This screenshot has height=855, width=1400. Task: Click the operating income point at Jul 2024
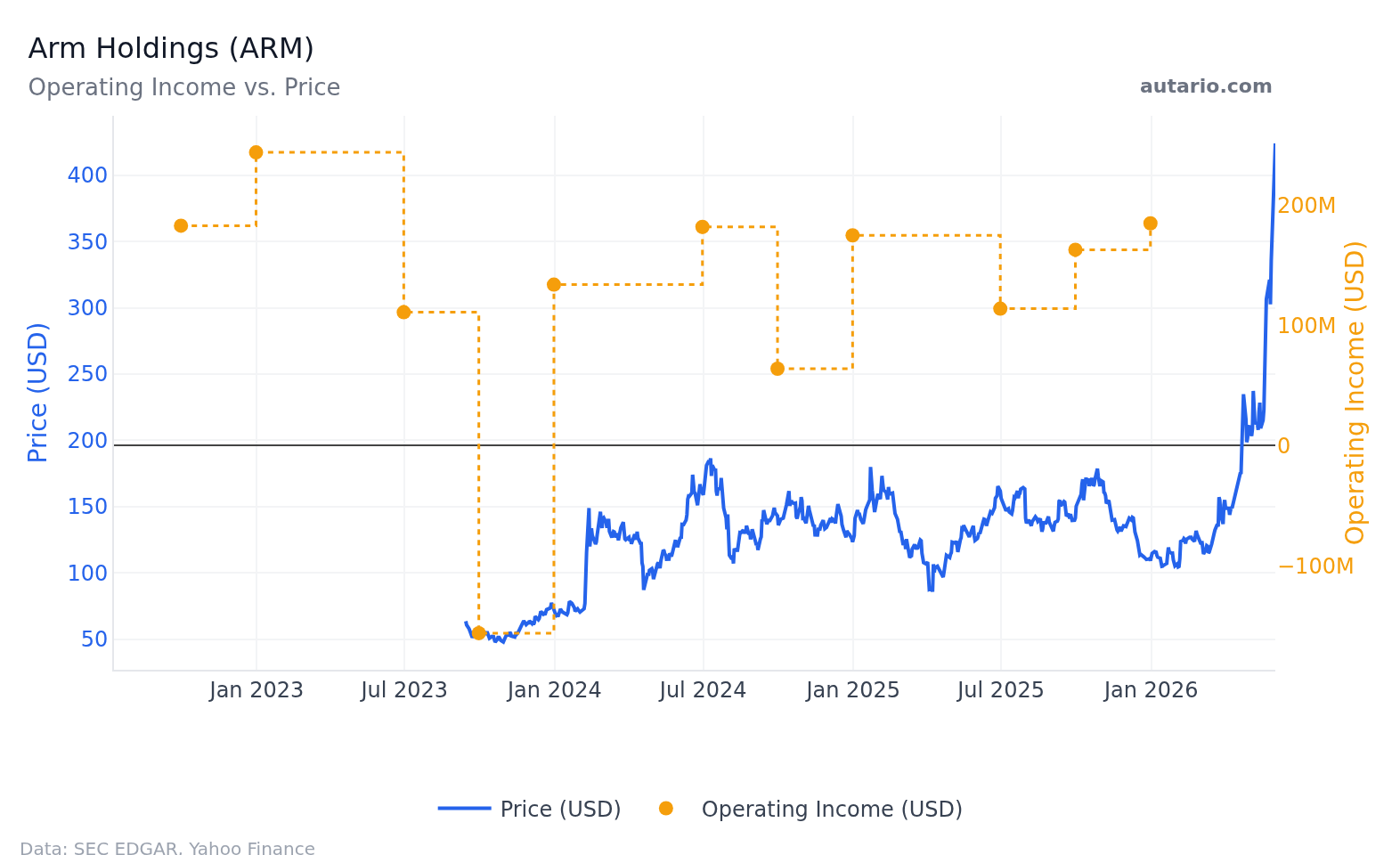[702, 227]
